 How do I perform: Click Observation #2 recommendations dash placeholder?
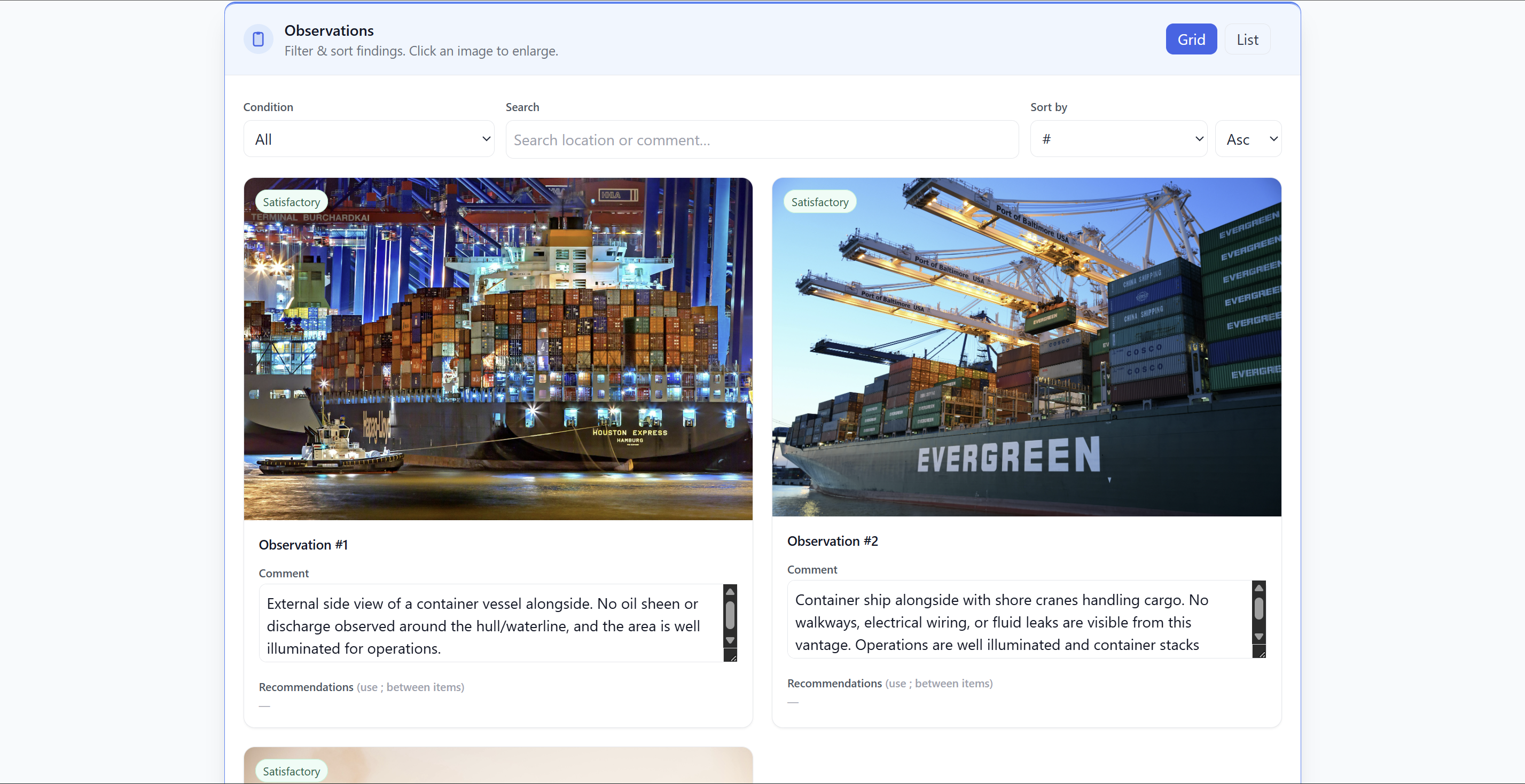click(x=793, y=702)
